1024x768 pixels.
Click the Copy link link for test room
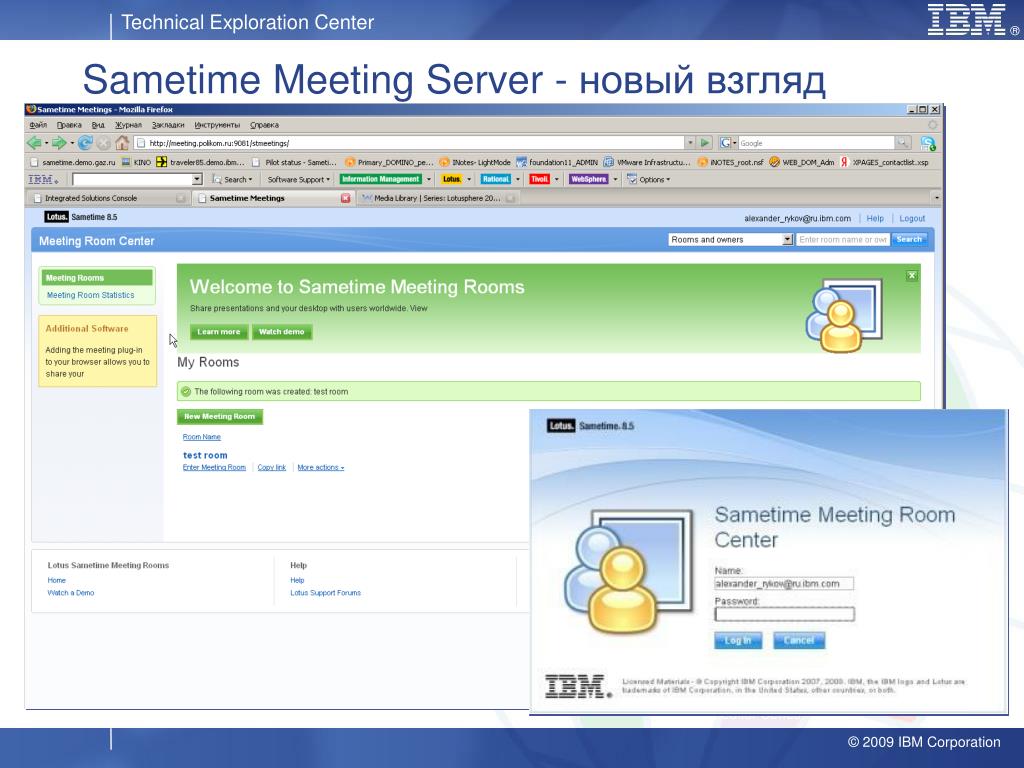pos(272,468)
